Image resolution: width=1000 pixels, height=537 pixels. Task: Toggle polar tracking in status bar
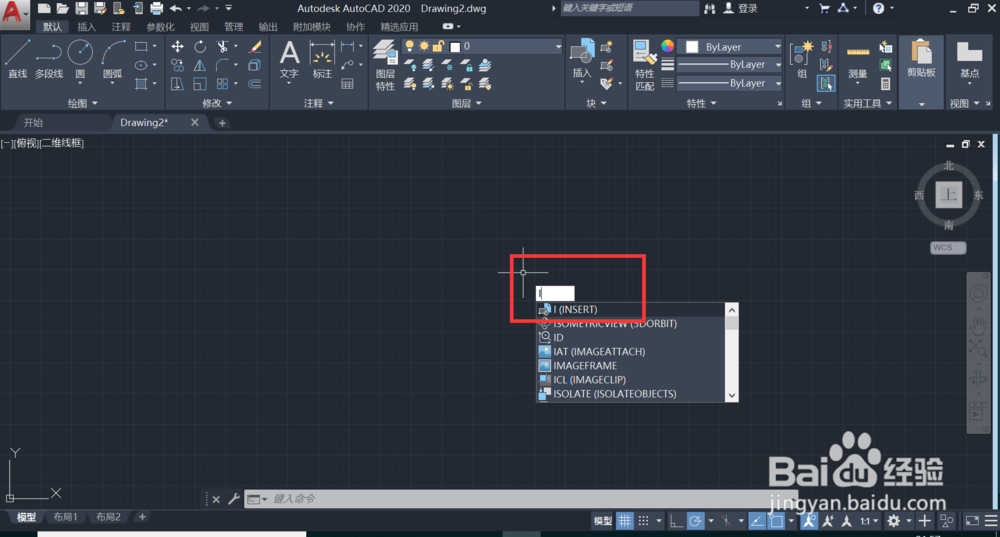(695, 521)
